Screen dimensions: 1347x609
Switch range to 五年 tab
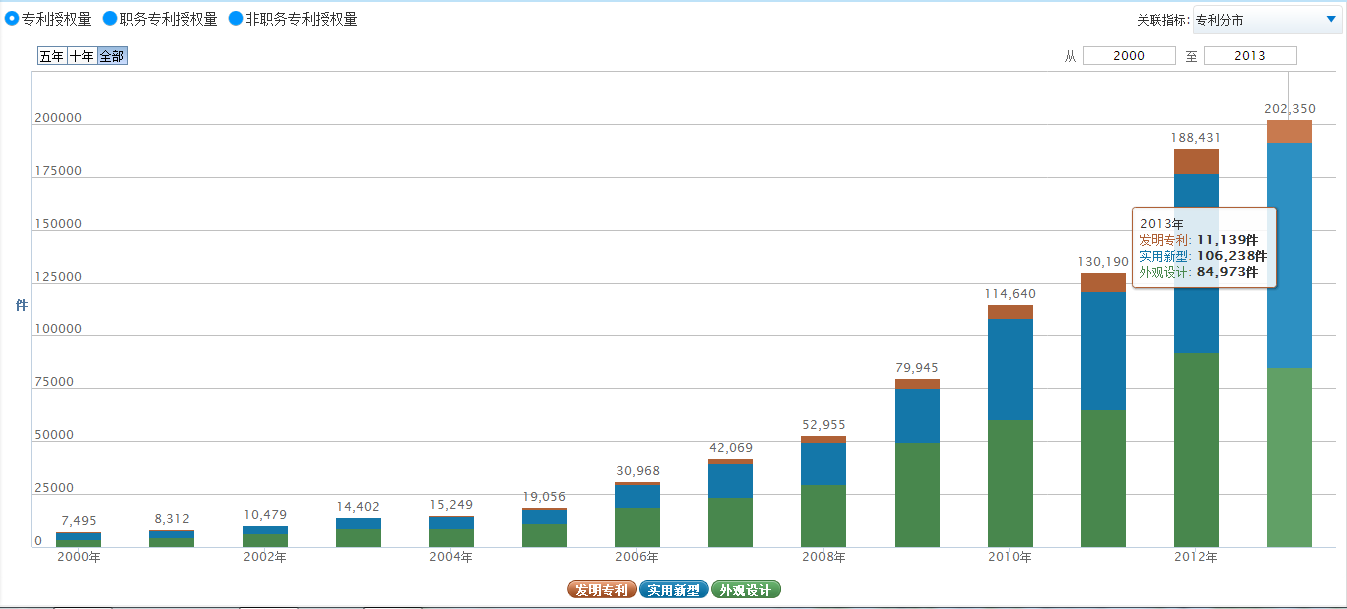coord(52,56)
